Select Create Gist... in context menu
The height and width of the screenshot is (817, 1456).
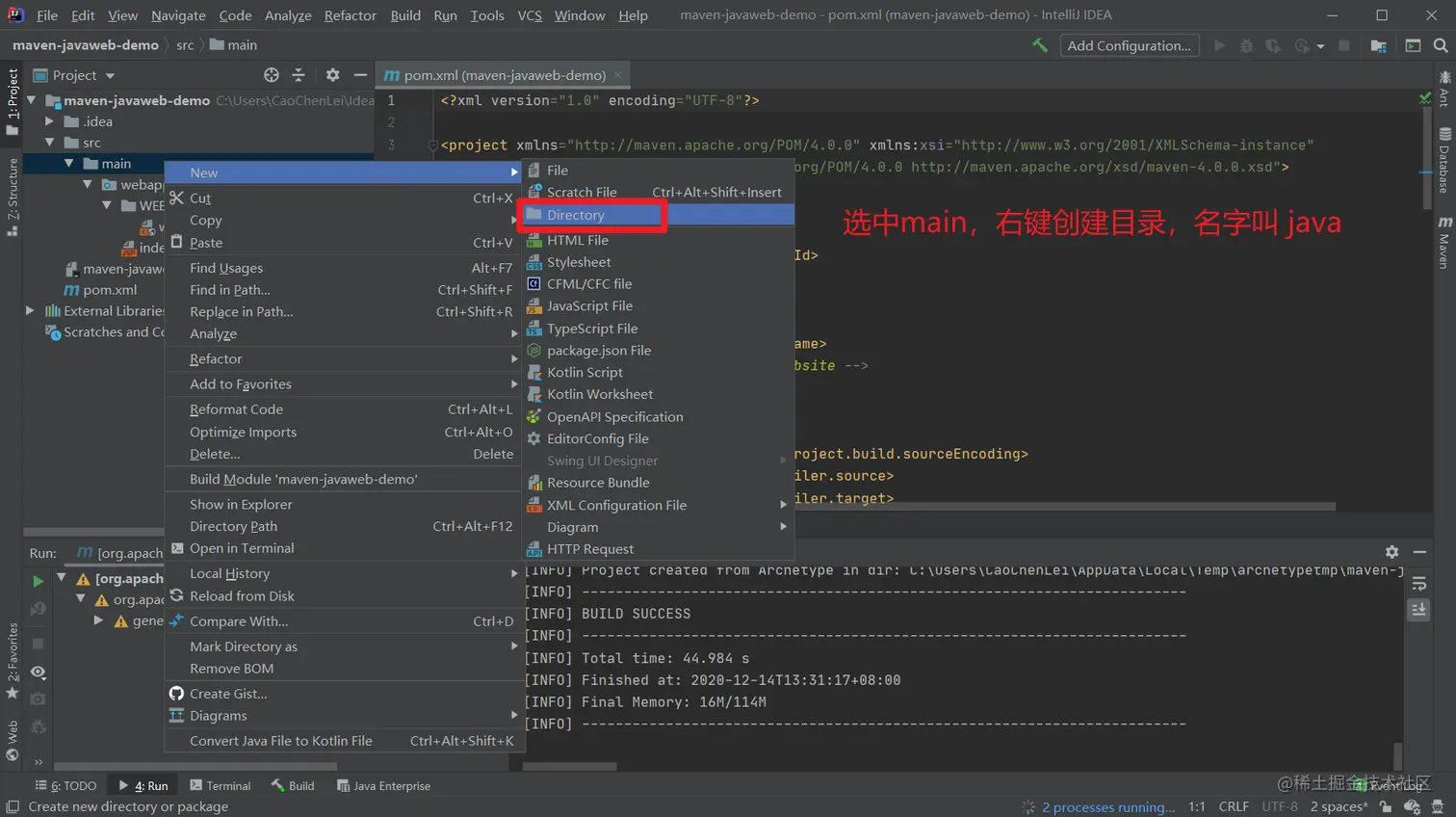tap(343, 694)
